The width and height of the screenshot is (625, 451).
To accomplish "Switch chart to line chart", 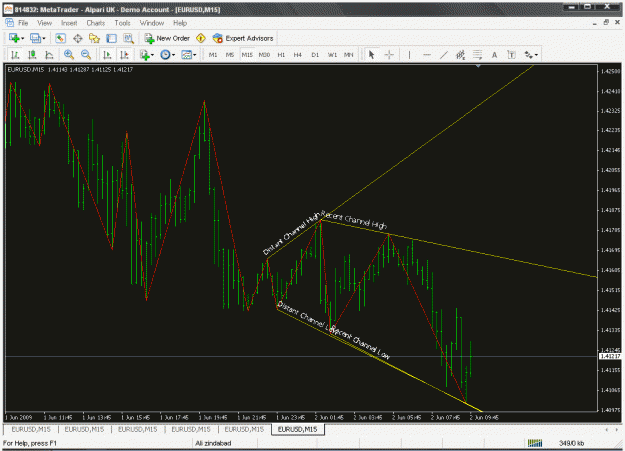I will click(x=49, y=55).
